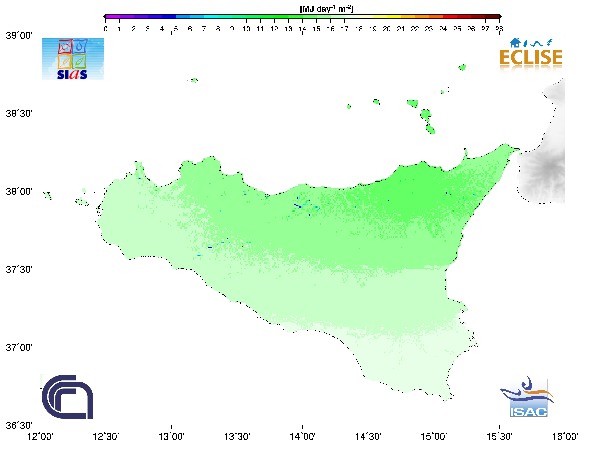Click the SIAS logo

pyautogui.click(x=73, y=59)
